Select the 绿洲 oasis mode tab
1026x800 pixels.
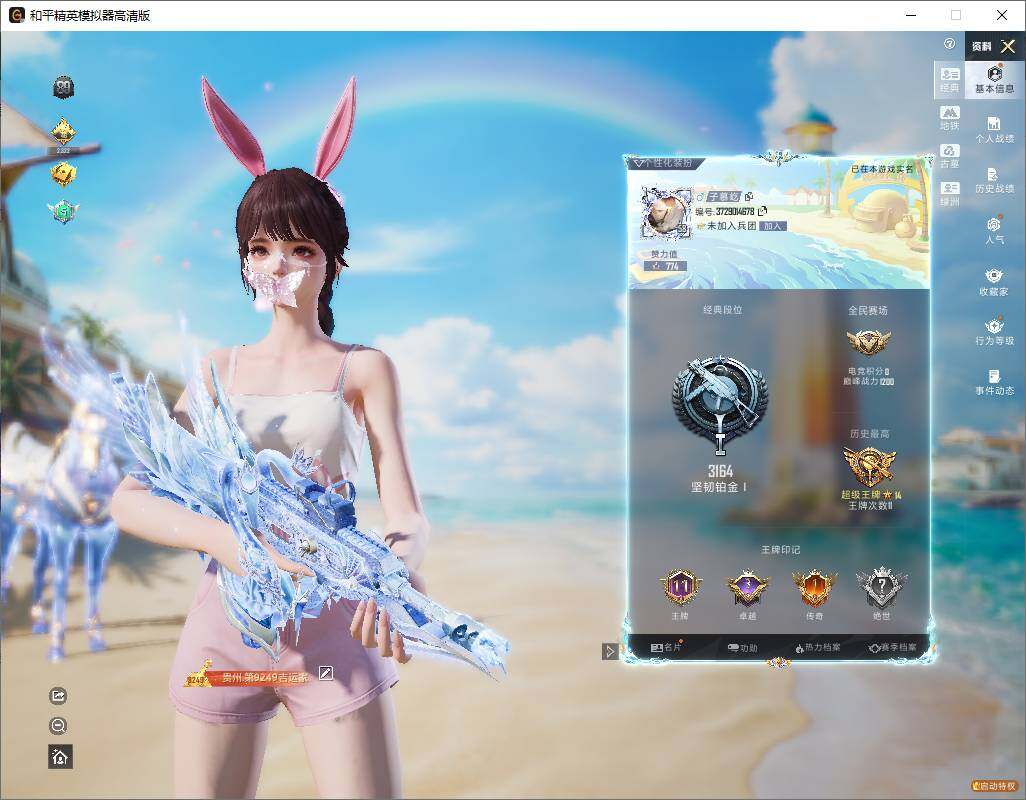[949, 194]
